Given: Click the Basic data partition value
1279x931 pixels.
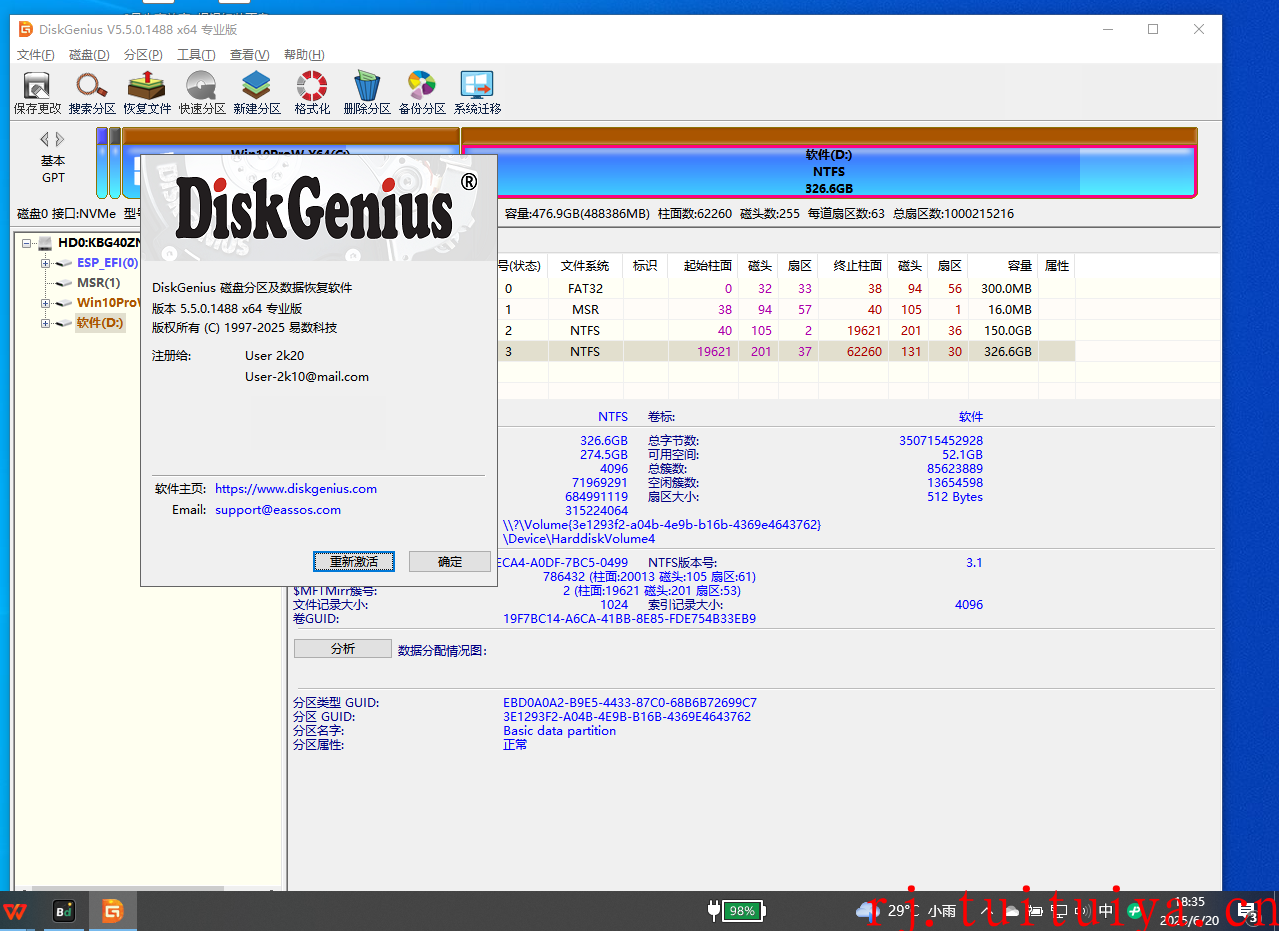Looking at the screenshot, I should [x=559, y=731].
